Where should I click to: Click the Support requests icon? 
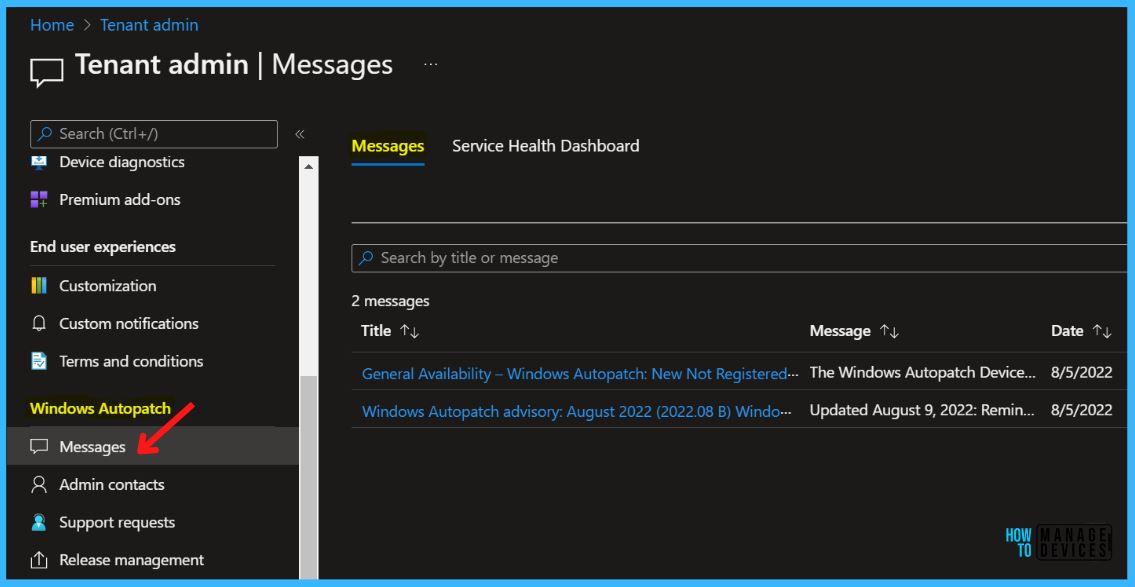click(x=39, y=523)
